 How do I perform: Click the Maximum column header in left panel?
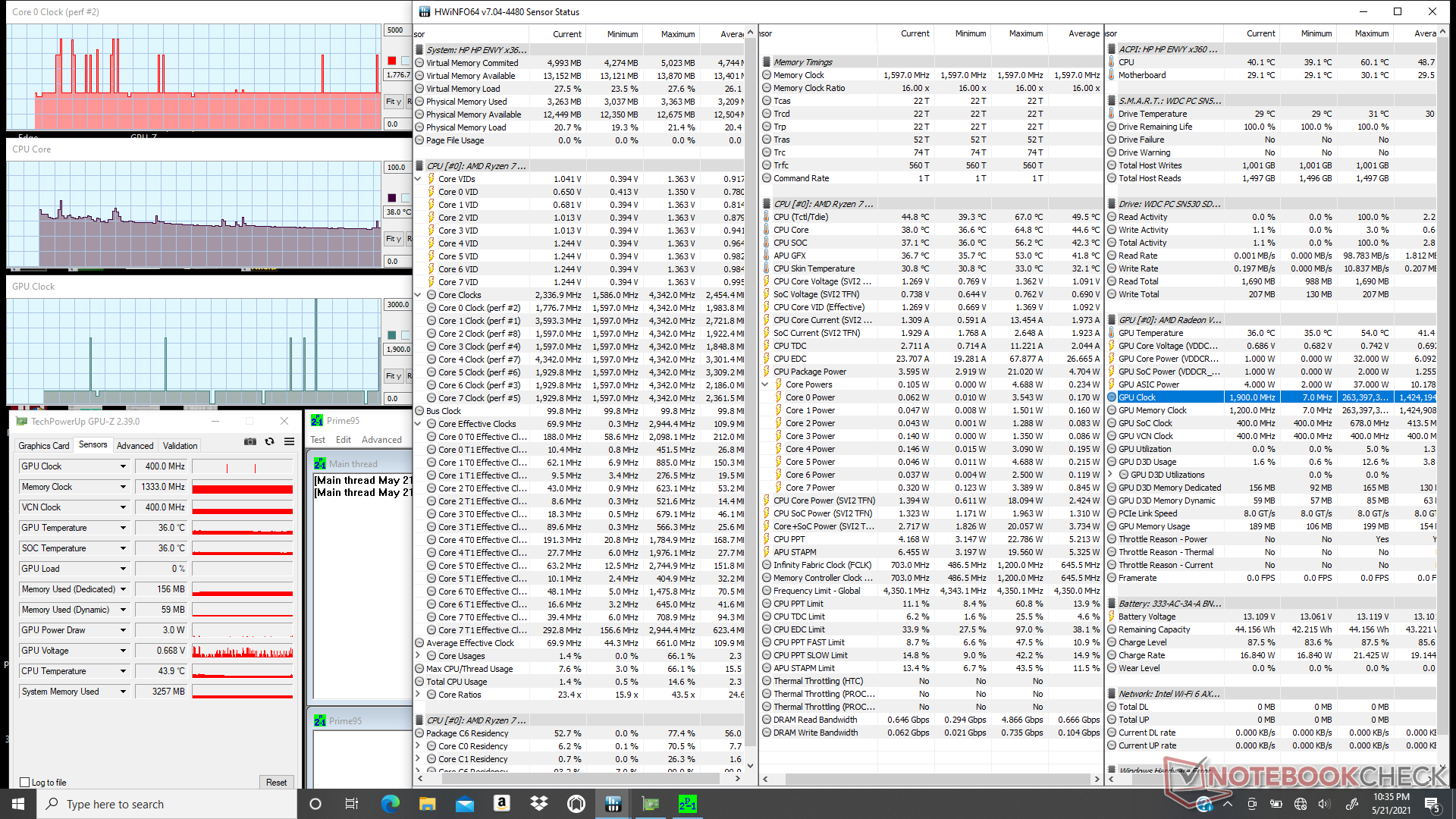point(677,34)
